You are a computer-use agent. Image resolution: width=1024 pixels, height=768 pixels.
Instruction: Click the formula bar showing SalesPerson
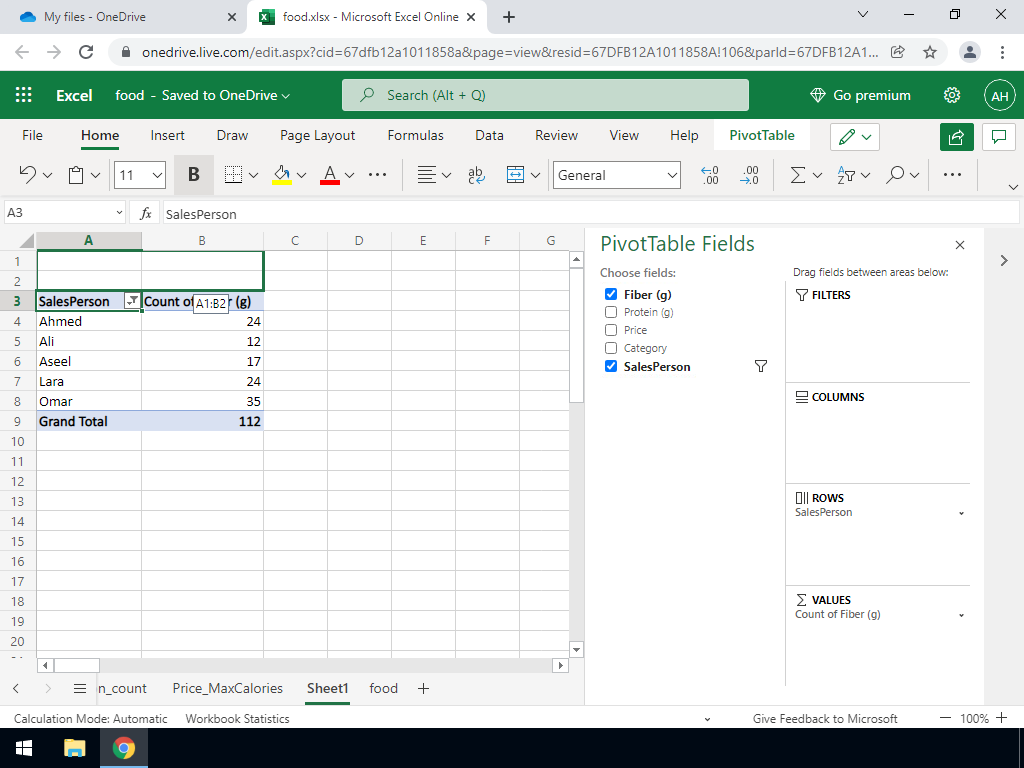[590, 214]
